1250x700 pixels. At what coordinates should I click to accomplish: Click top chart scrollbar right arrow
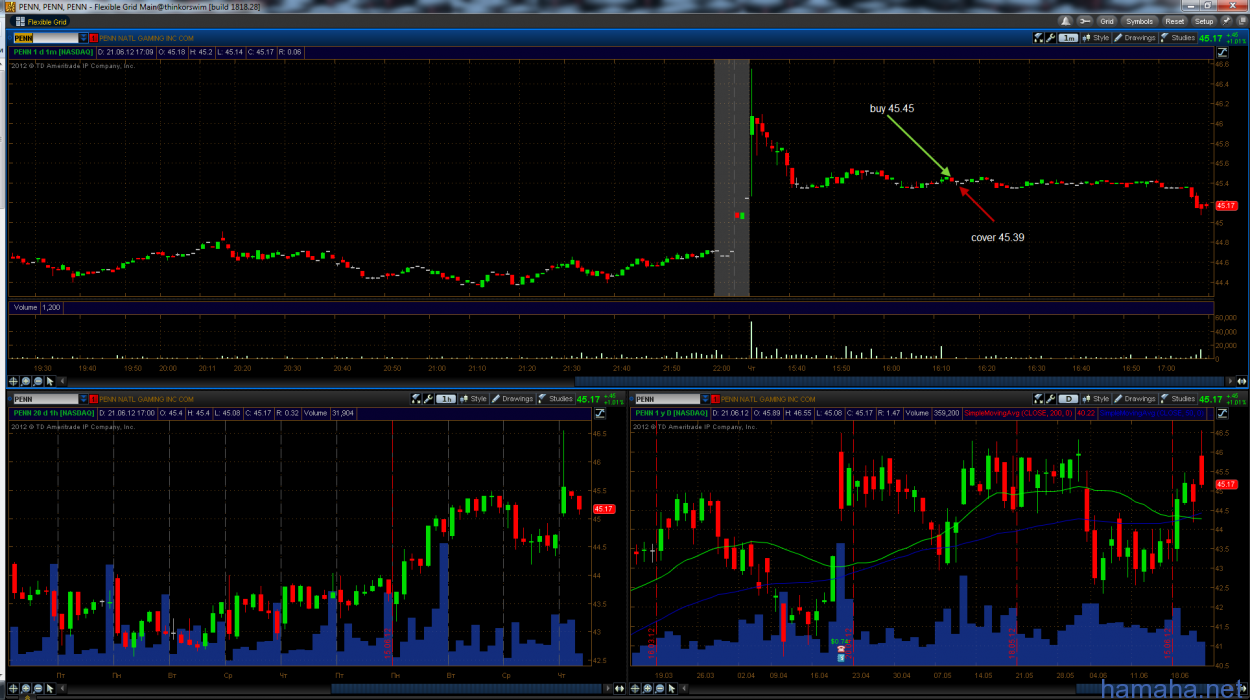point(1230,381)
